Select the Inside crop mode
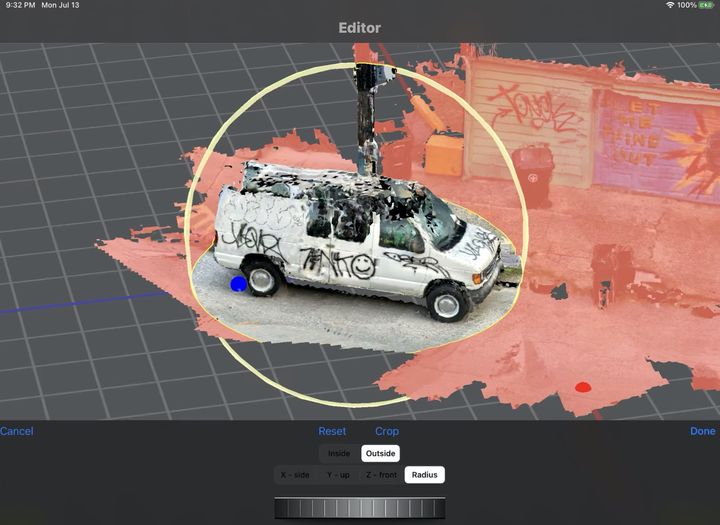Image resolution: width=720 pixels, height=525 pixels. coord(339,453)
